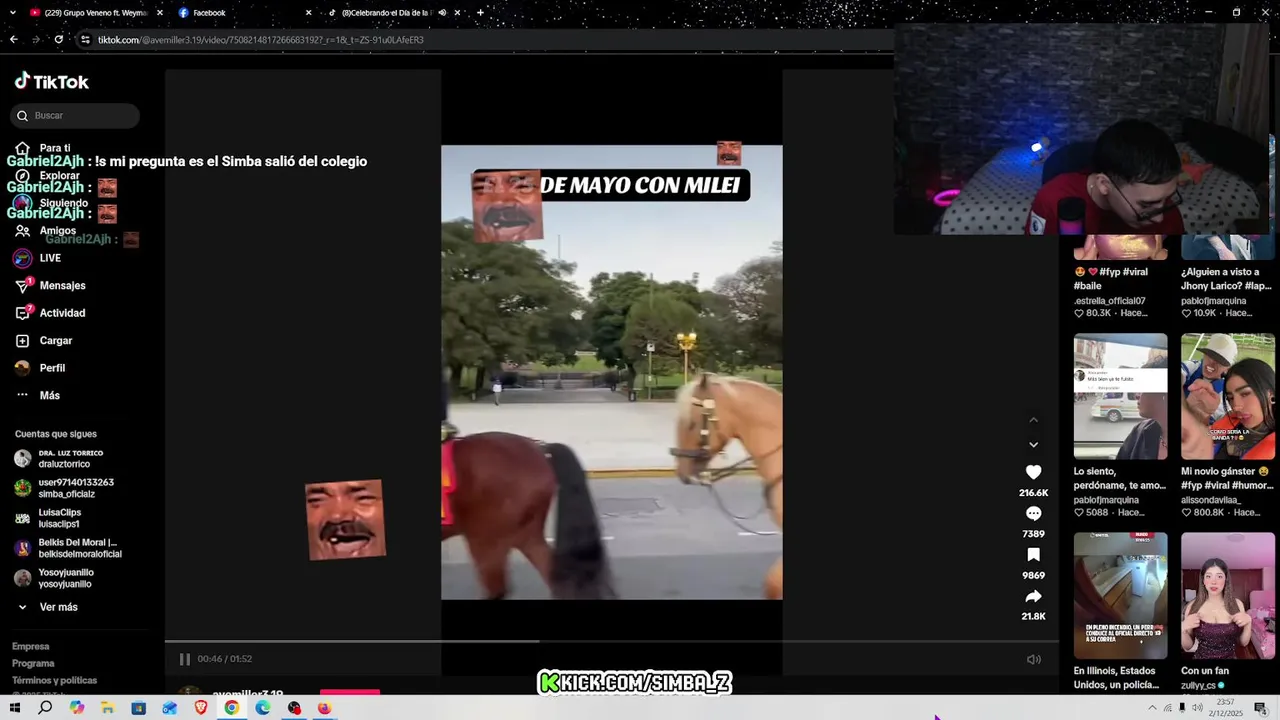The width and height of the screenshot is (1280, 720).
Task: Open followed account LuisaClips
Action: coord(59,518)
